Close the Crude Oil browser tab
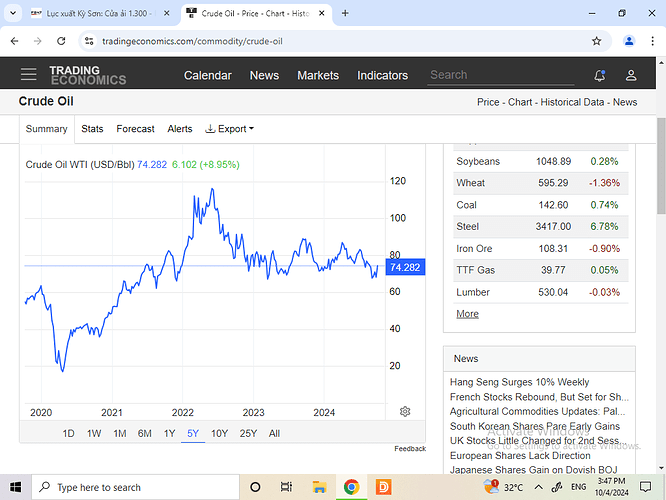The image size is (666, 500). [322, 13]
